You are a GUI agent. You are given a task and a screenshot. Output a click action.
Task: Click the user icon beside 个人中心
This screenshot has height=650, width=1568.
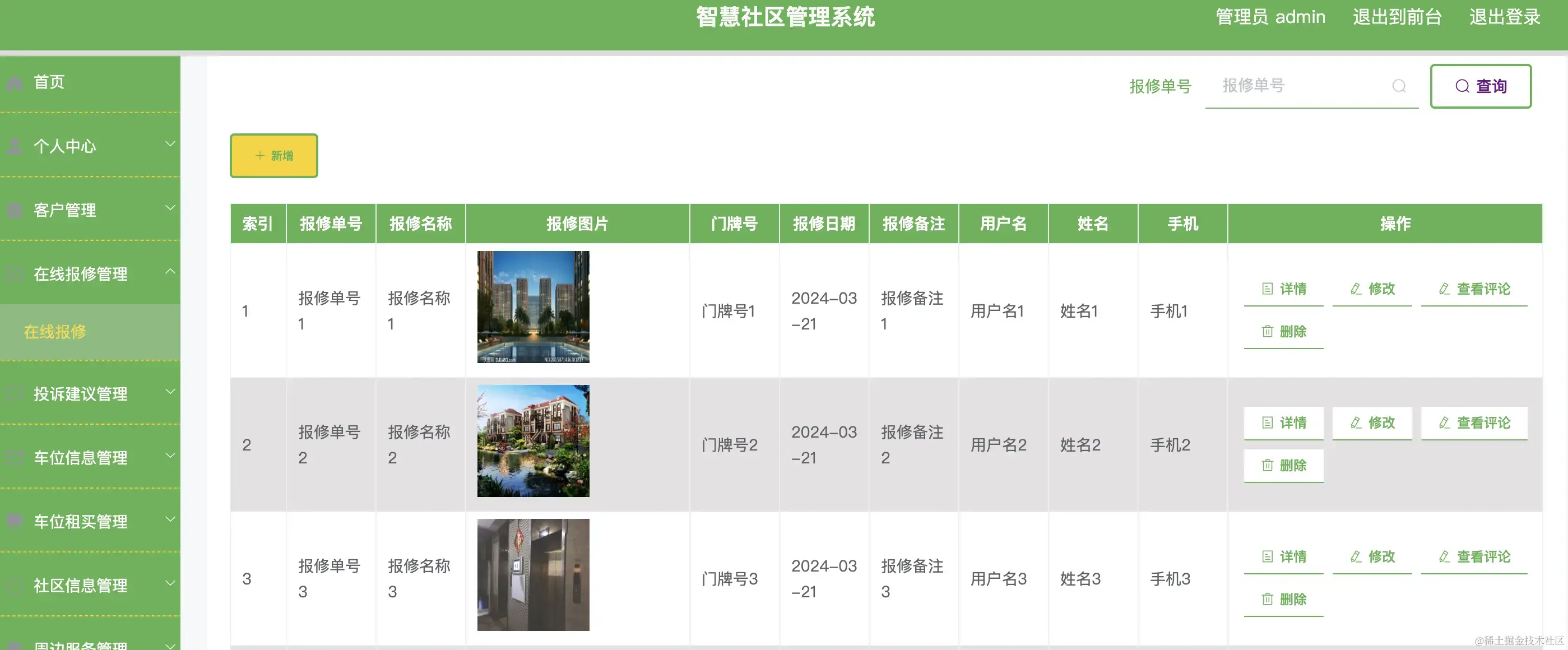(x=15, y=146)
